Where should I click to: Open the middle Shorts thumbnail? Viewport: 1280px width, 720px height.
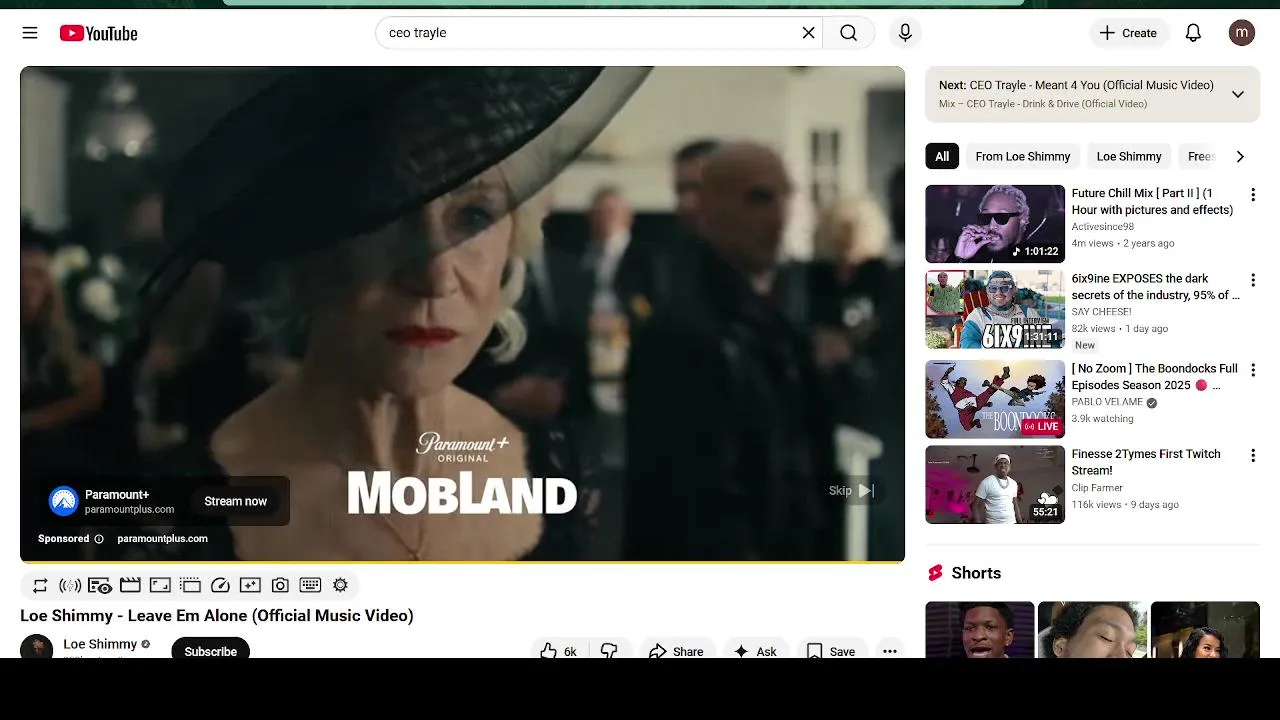tap(1092, 630)
